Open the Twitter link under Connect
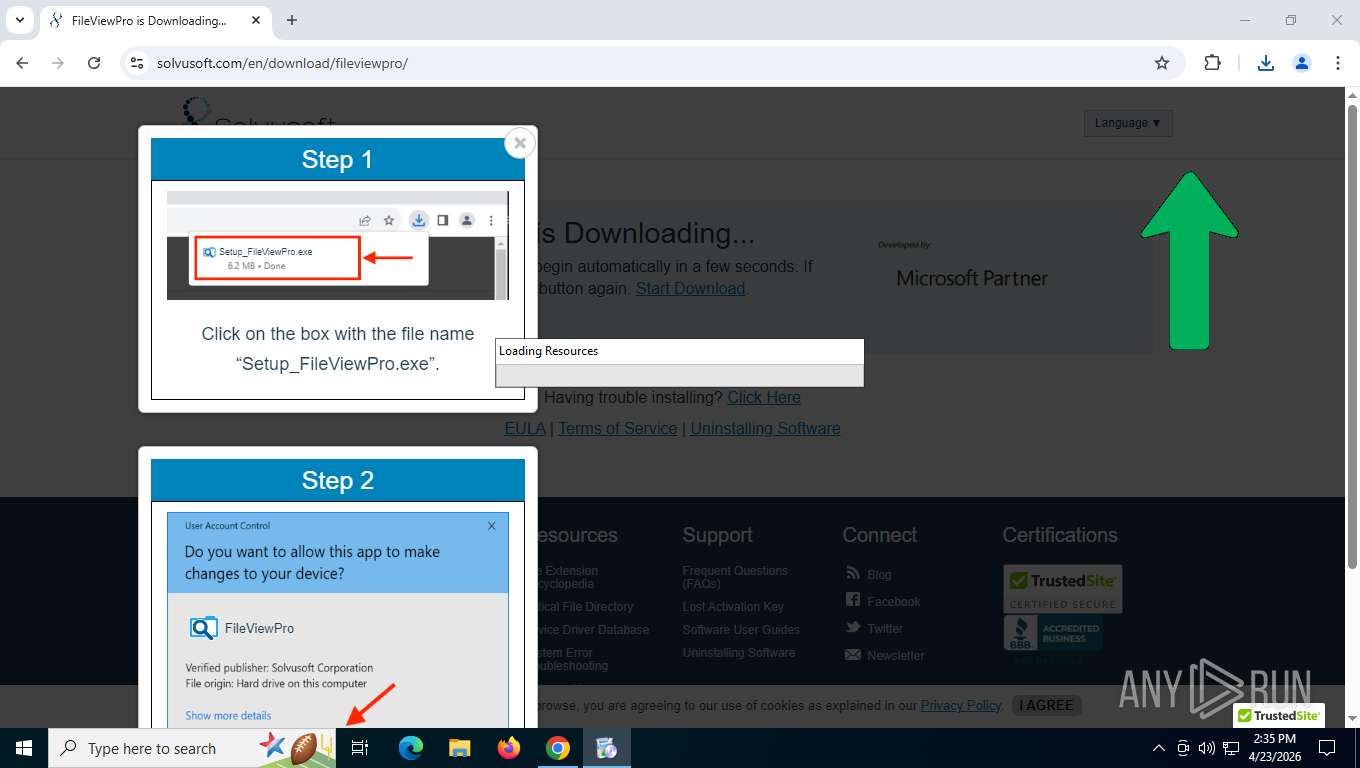The width and height of the screenshot is (1360, 768). click(x=885, y=629)
